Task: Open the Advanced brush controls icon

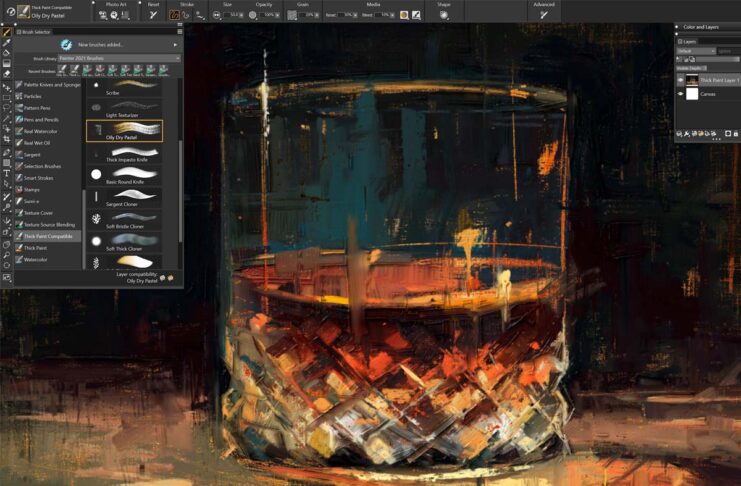Action: tap(544, 15)
